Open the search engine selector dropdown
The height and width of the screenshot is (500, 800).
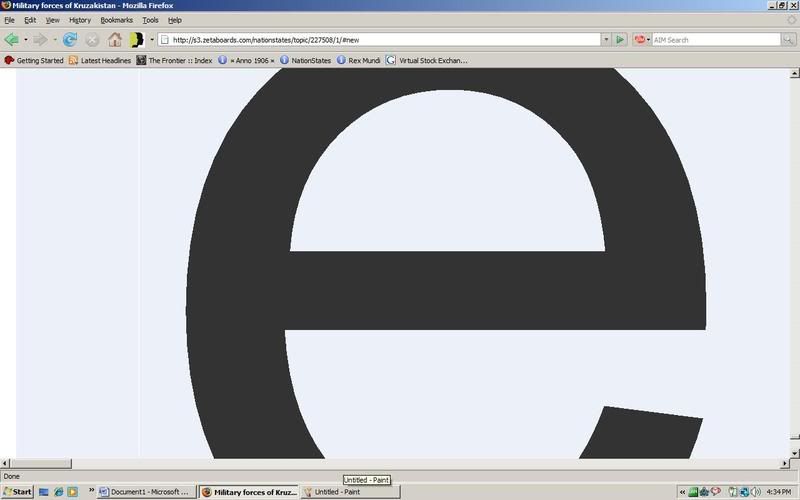click(641, 40)
